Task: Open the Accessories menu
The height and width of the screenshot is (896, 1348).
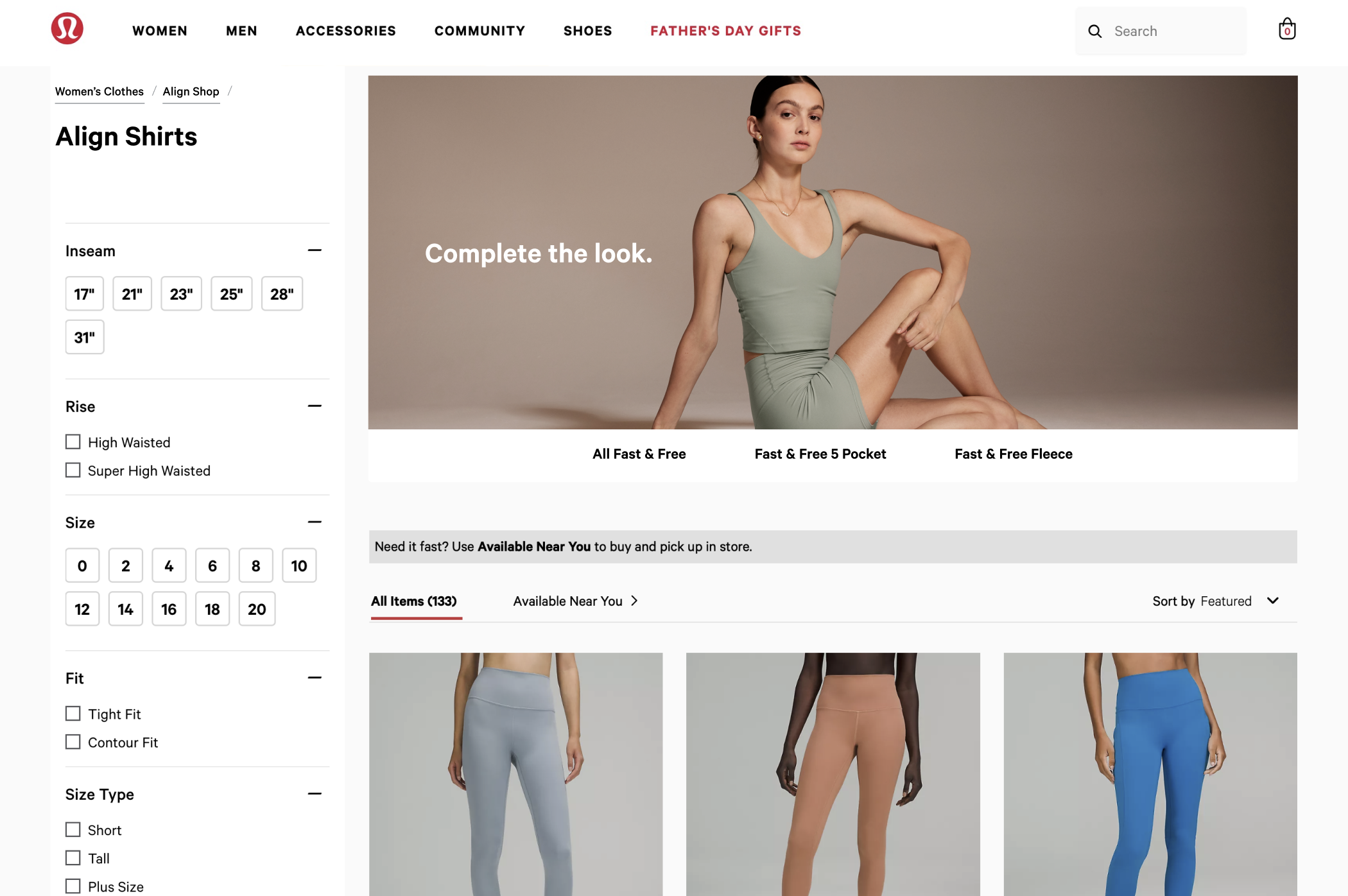Action: pyautogui.click(x=346, y=31)
